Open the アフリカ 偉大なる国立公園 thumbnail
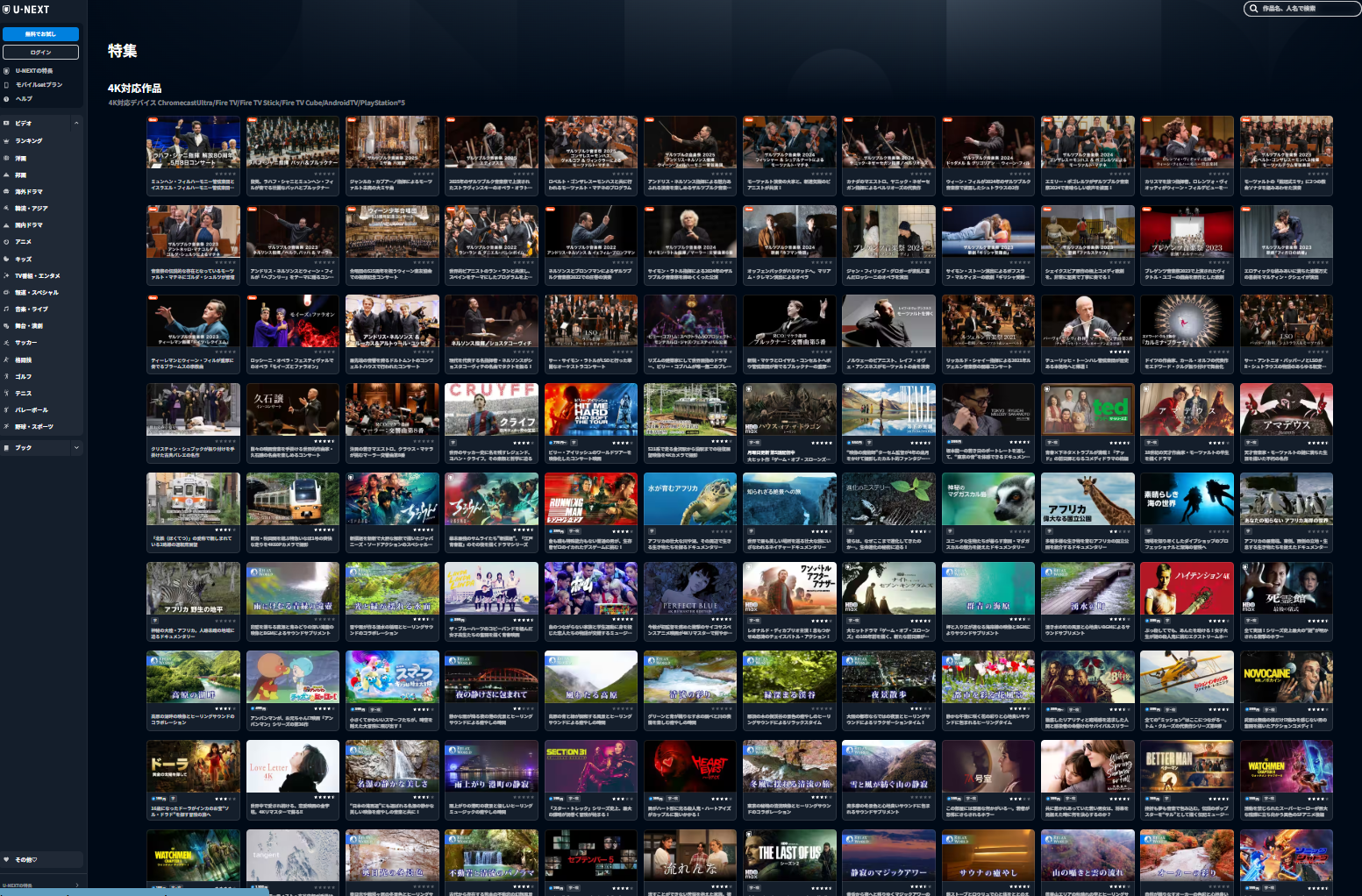This screenshot has height=896, width=1362. 1087,499
